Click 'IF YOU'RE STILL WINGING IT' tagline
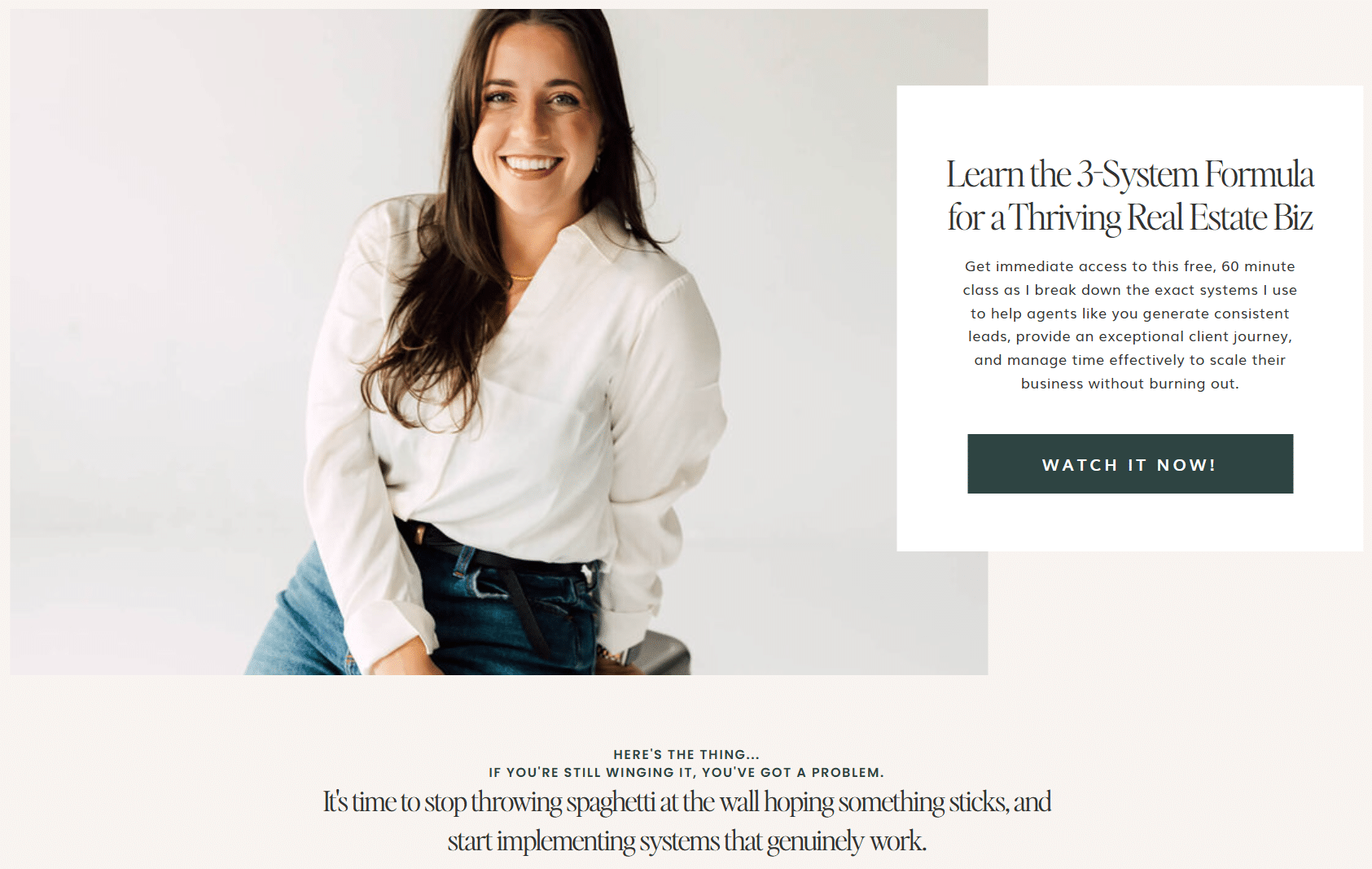The width and height of the screenshot is (1372, 869). click(686, 772)
